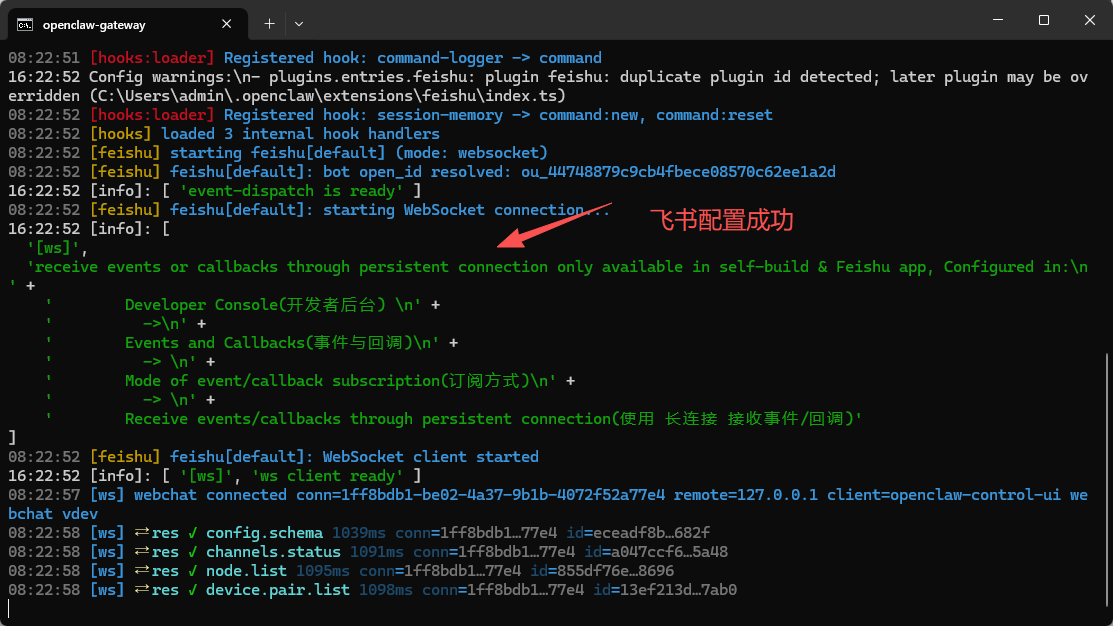Click 'WebSocket client started' text
1113x626 pixels.
[431, 457]
